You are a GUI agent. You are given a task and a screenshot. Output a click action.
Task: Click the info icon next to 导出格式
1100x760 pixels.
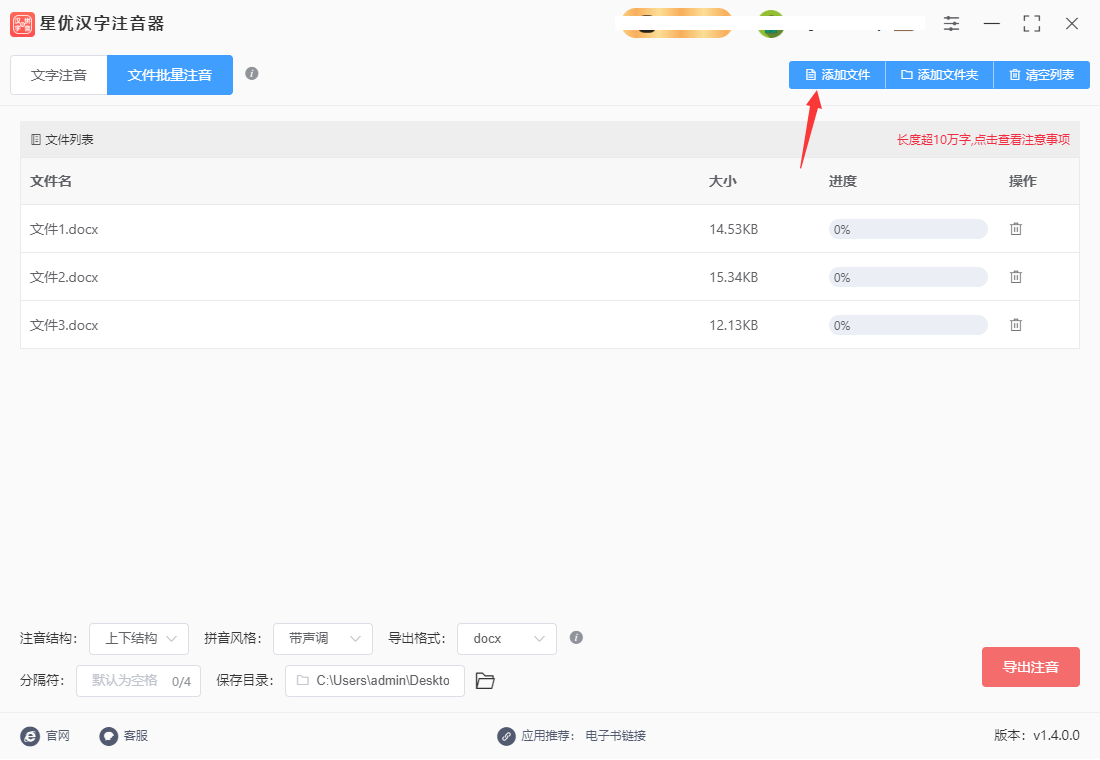[576, 637]
